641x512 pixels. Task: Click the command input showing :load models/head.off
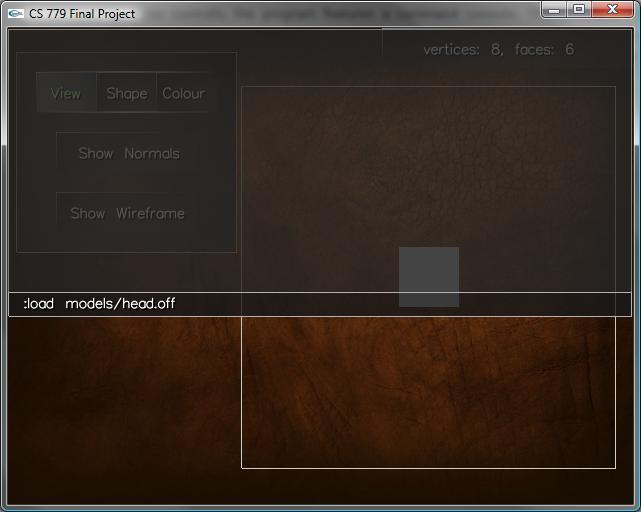click(320, 304)
